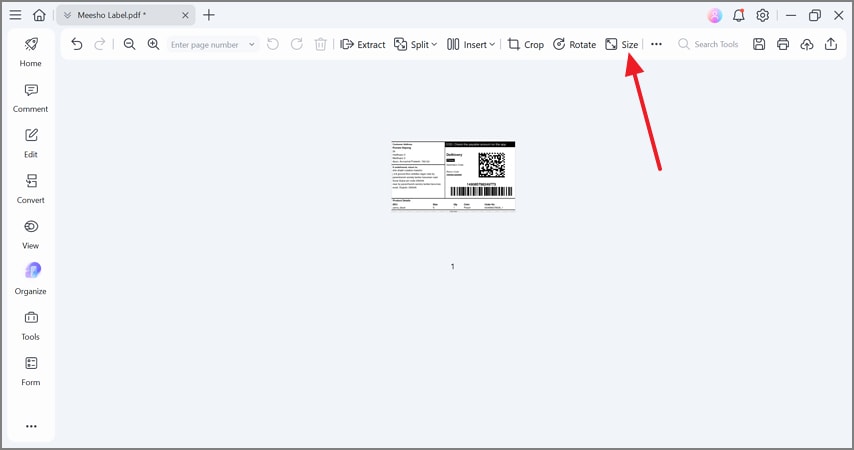
Task: Show more sidebar options ellipsis
Action: [31, 426]
